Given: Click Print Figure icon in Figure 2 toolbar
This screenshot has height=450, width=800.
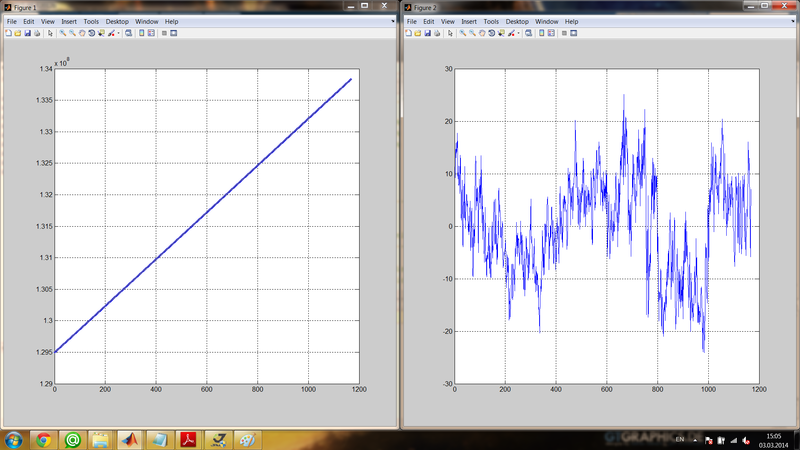Looking at the screenshot, I should click(438, 33).
